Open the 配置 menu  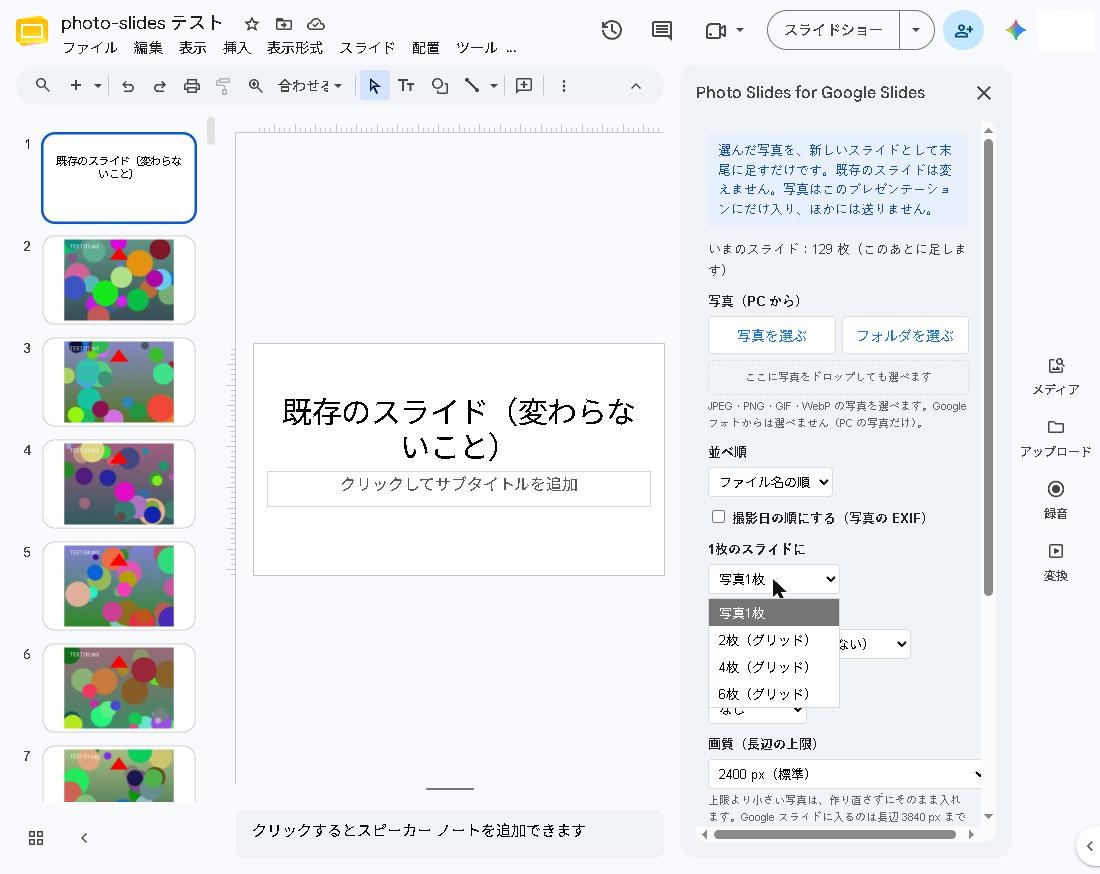point(425,48)
